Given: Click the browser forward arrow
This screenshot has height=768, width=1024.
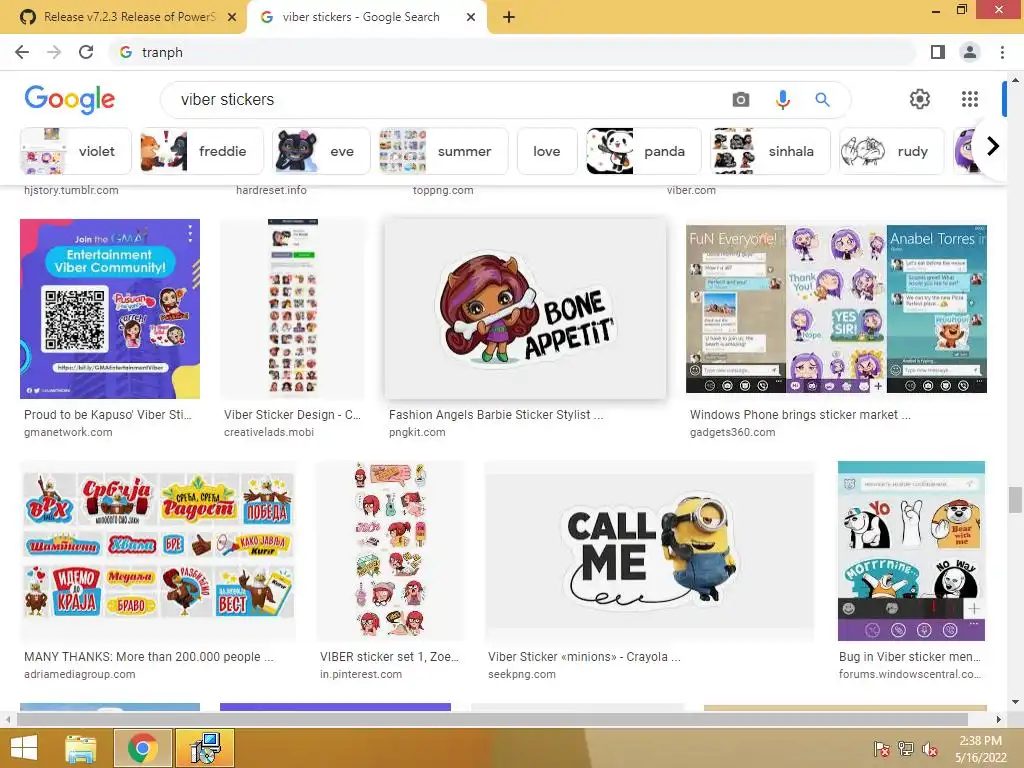Looking at the screenshot, I should coord(54,52).
